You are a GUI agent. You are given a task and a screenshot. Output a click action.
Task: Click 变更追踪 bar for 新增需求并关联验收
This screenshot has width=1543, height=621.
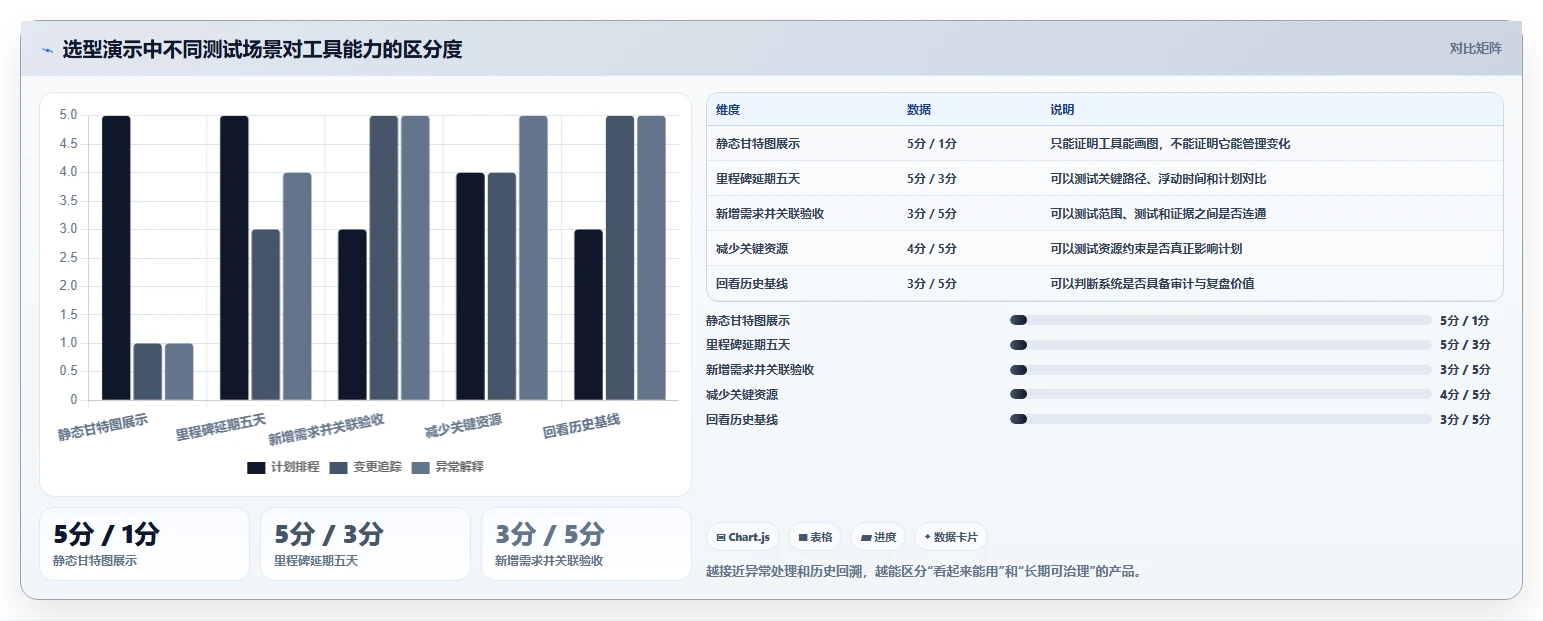(x=384, y=258)
